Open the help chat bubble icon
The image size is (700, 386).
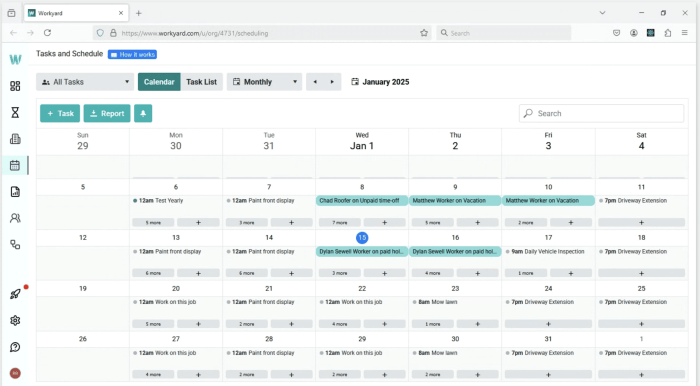point(15,347)
